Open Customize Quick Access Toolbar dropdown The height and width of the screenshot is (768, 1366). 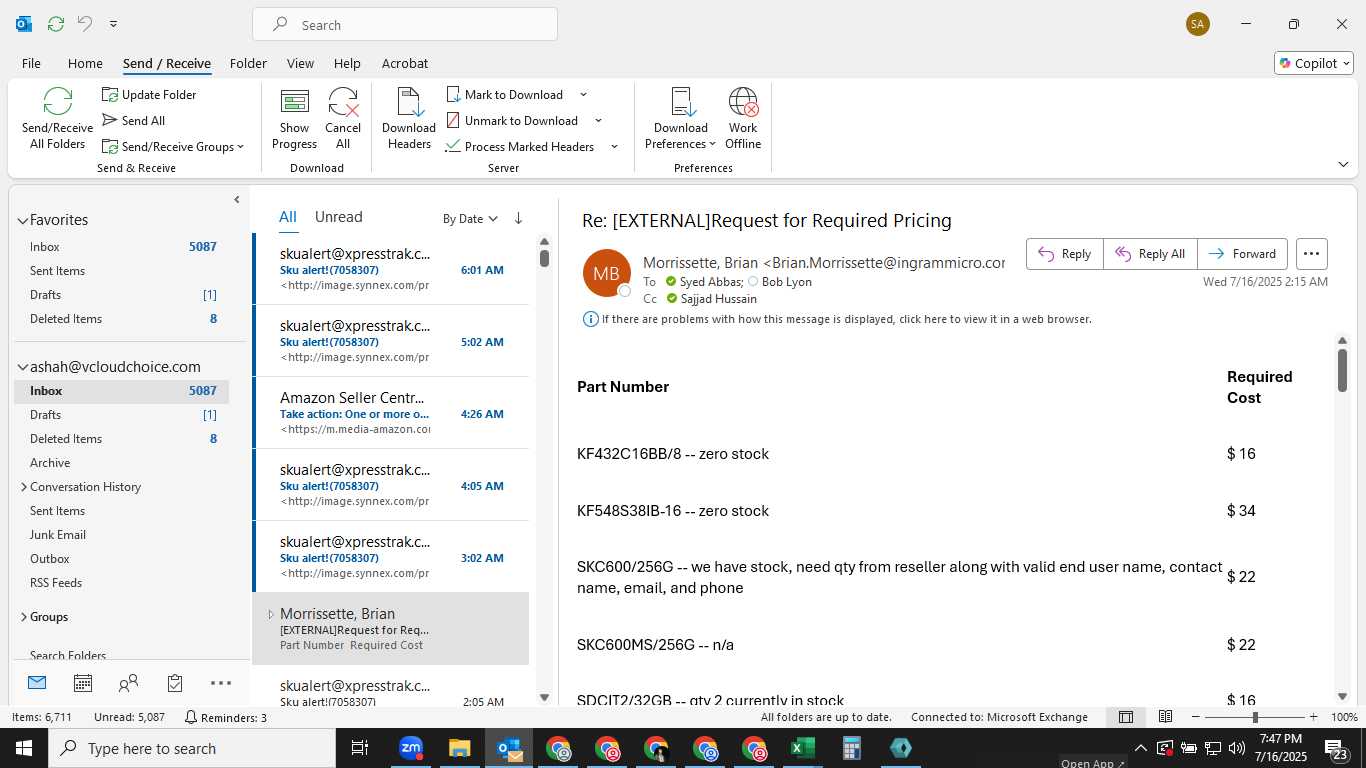tap(113, 24)
